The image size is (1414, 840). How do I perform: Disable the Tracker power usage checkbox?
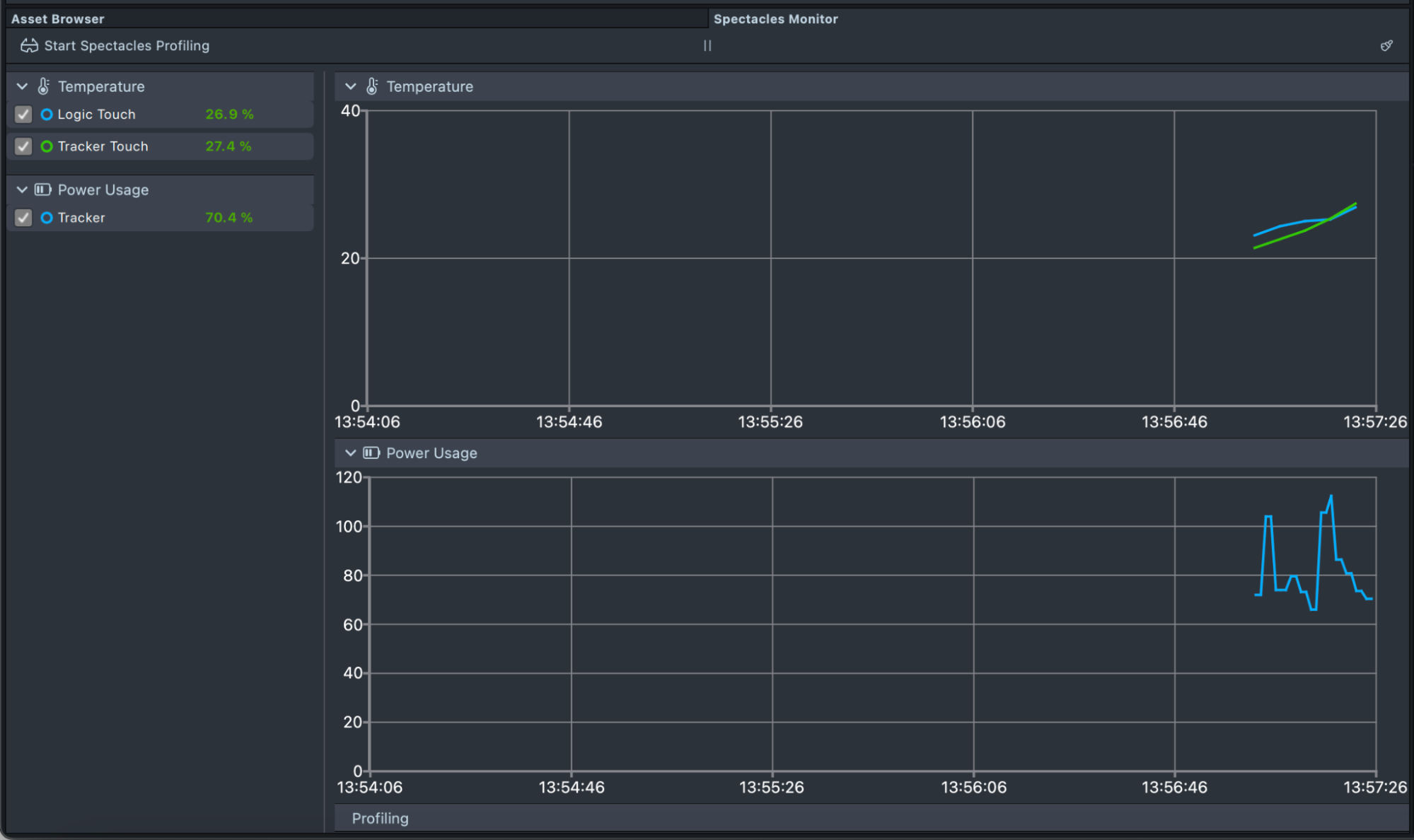(23, 218)
